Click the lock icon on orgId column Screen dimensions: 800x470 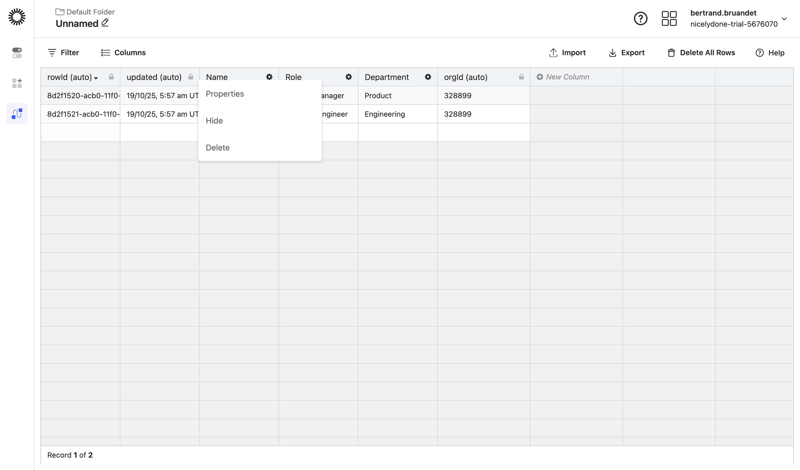click(521, 77)
